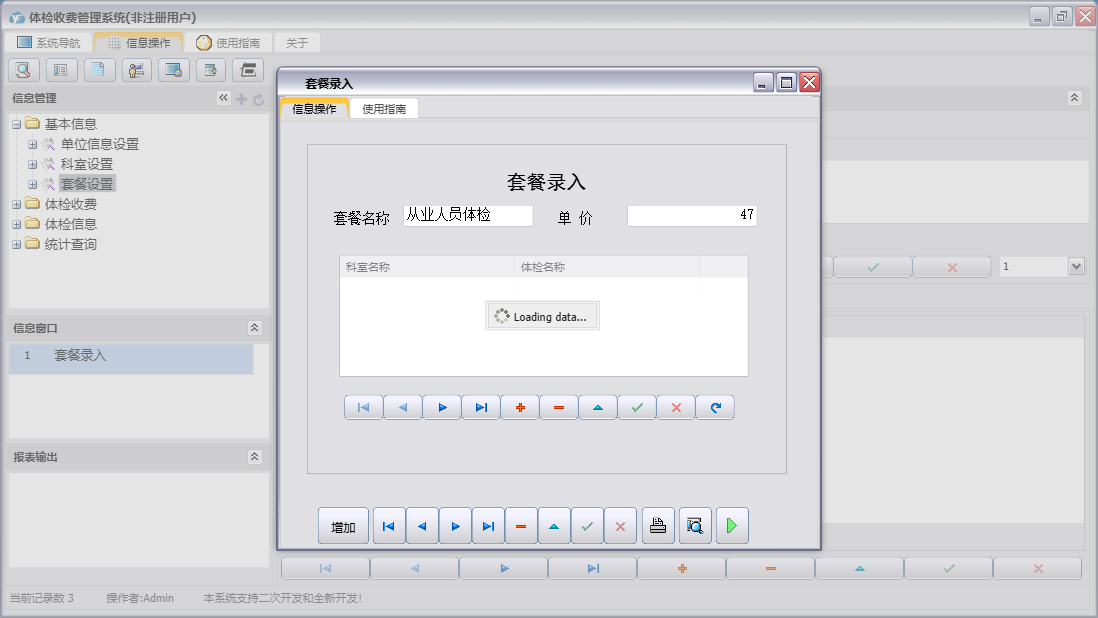This screenshot has width=1098, height=618.
Task: Click the blank document icon on the toolbar
Action: [98, 70]
